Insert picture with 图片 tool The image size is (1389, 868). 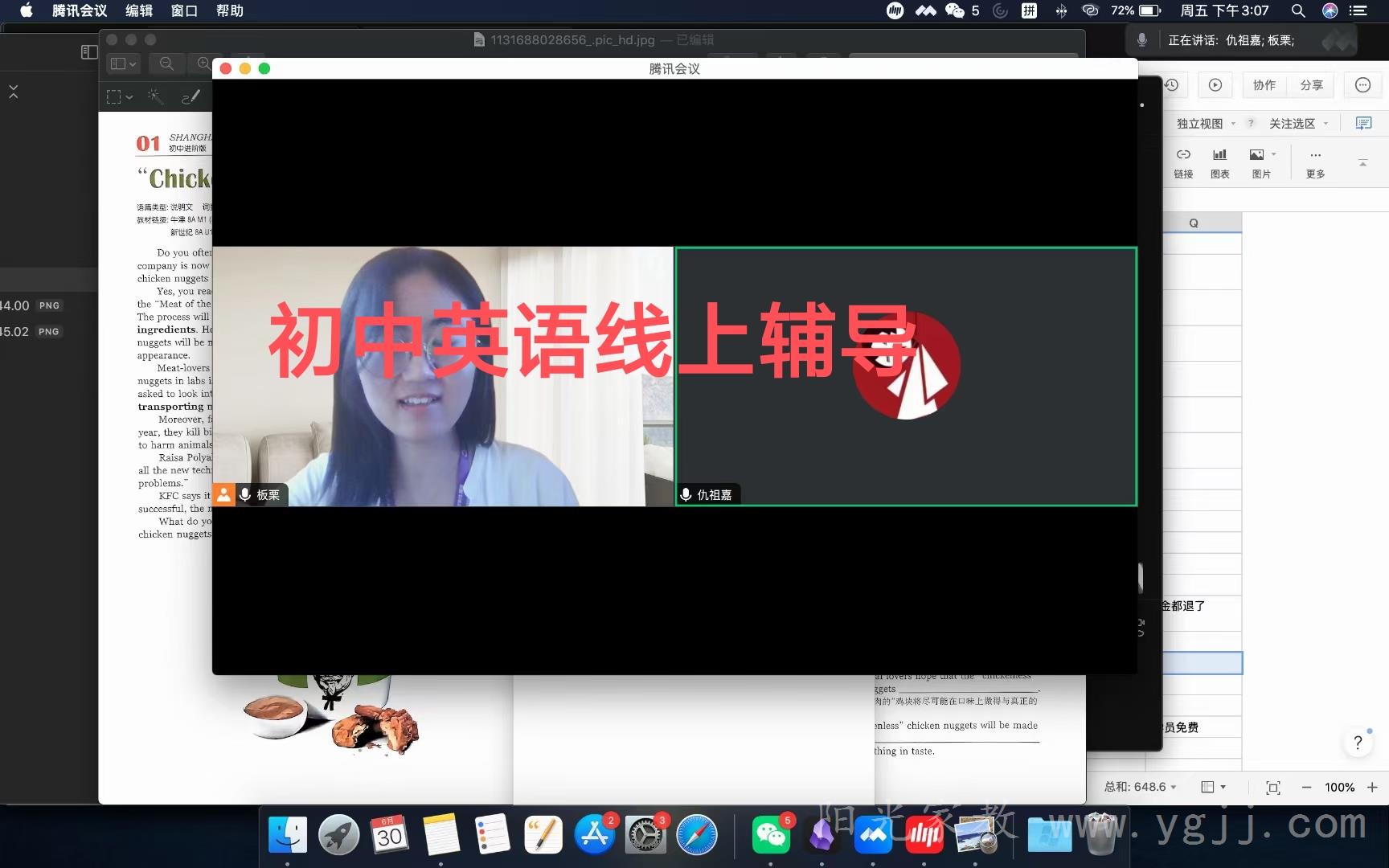click(x=1259, y=163)
